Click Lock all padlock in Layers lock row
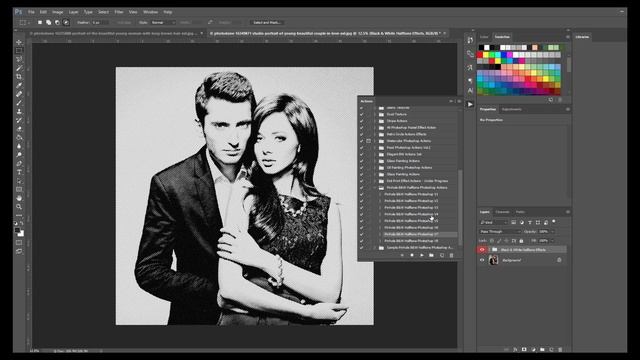 [x=521, y=241]
